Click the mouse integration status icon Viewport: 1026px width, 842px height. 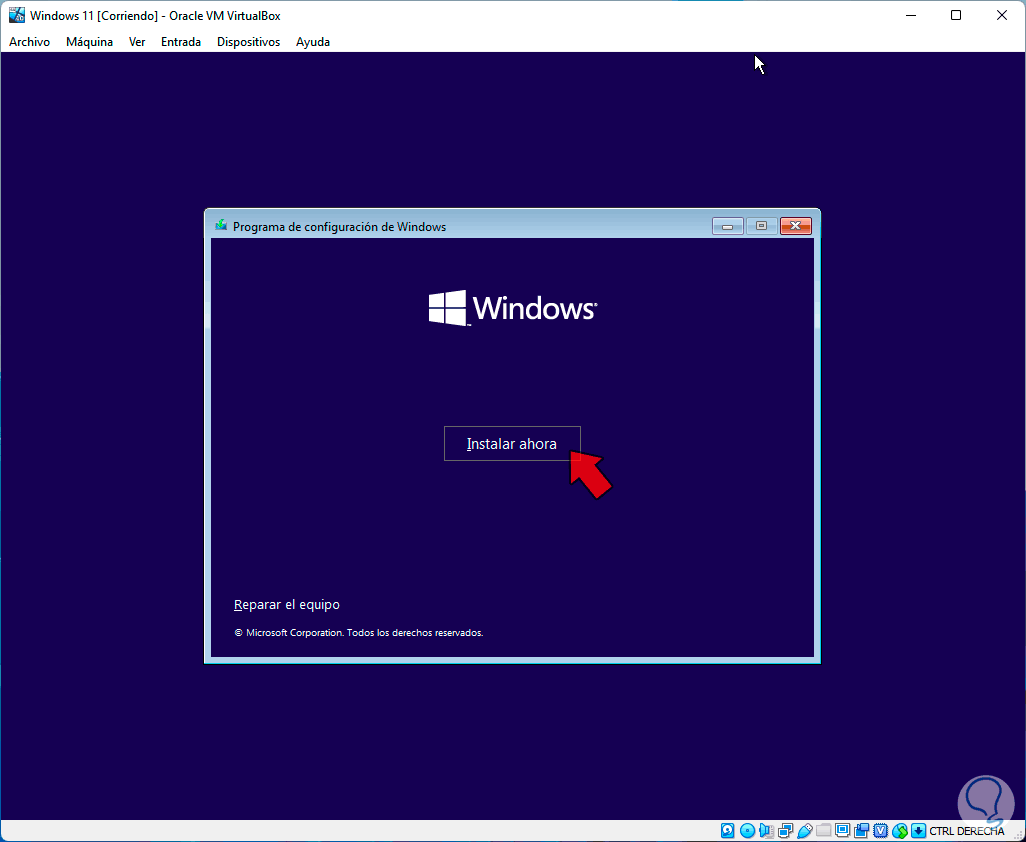pyautogui.click(x=900, y=831)
